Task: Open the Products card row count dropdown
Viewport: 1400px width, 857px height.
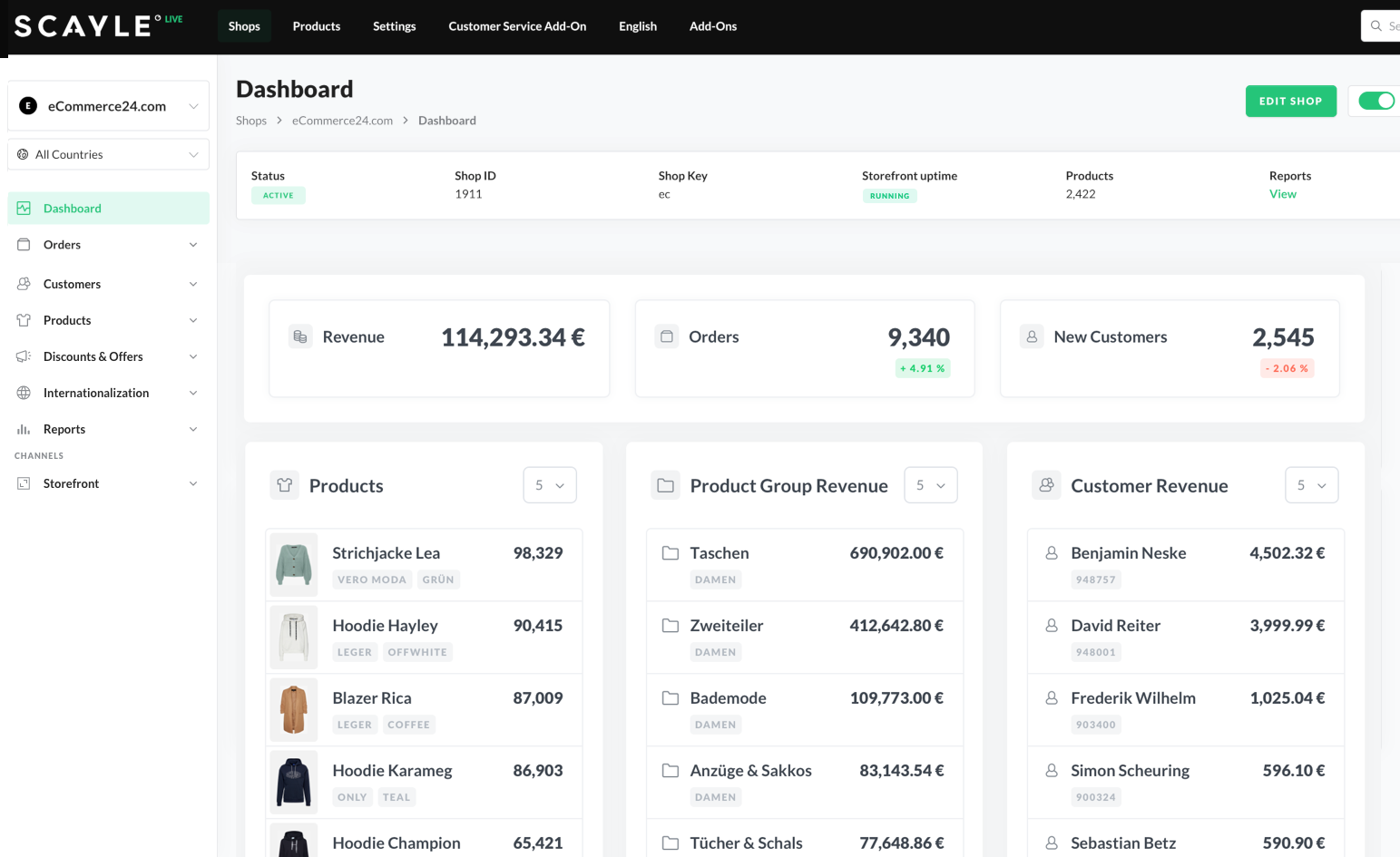Action: coord(549,485)
